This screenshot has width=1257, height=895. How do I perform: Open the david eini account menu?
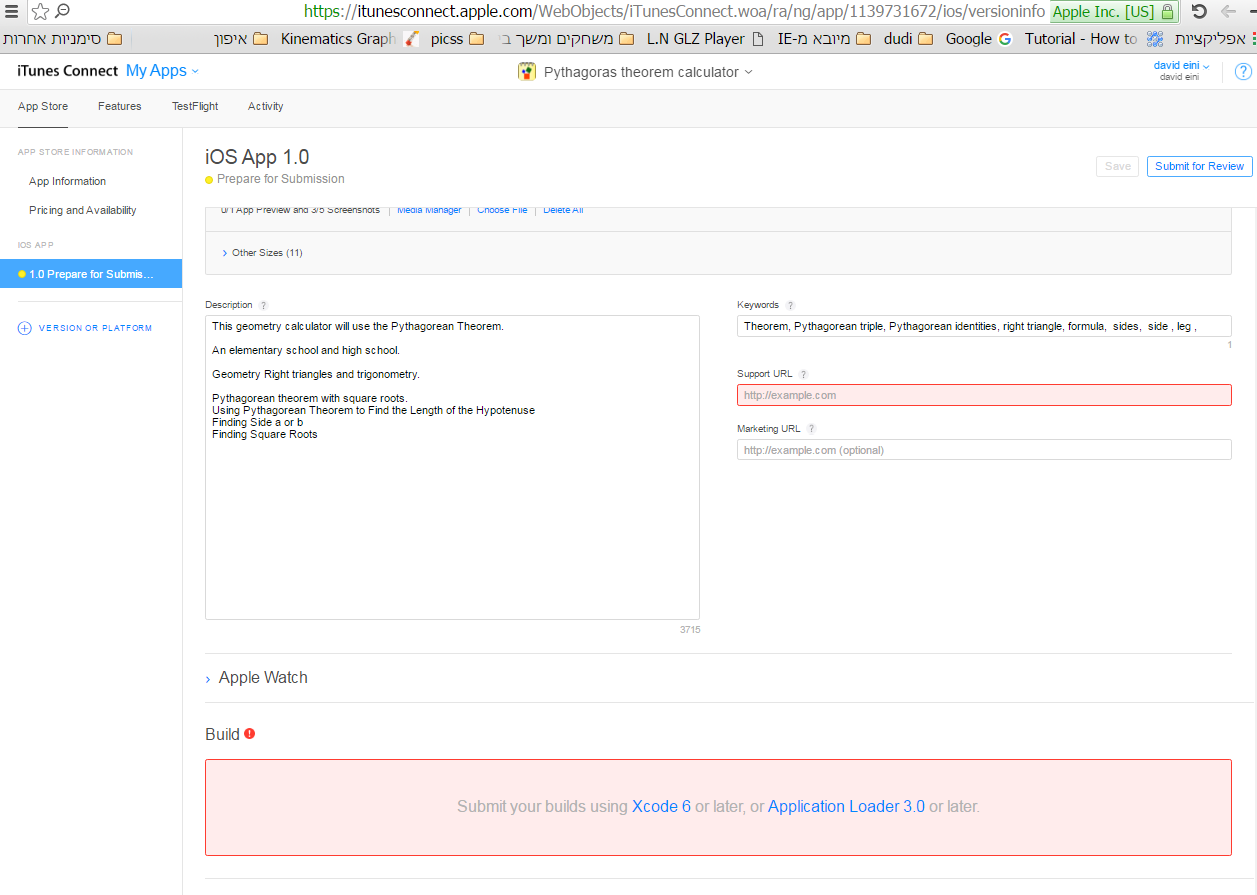[x=1181, y=66]
